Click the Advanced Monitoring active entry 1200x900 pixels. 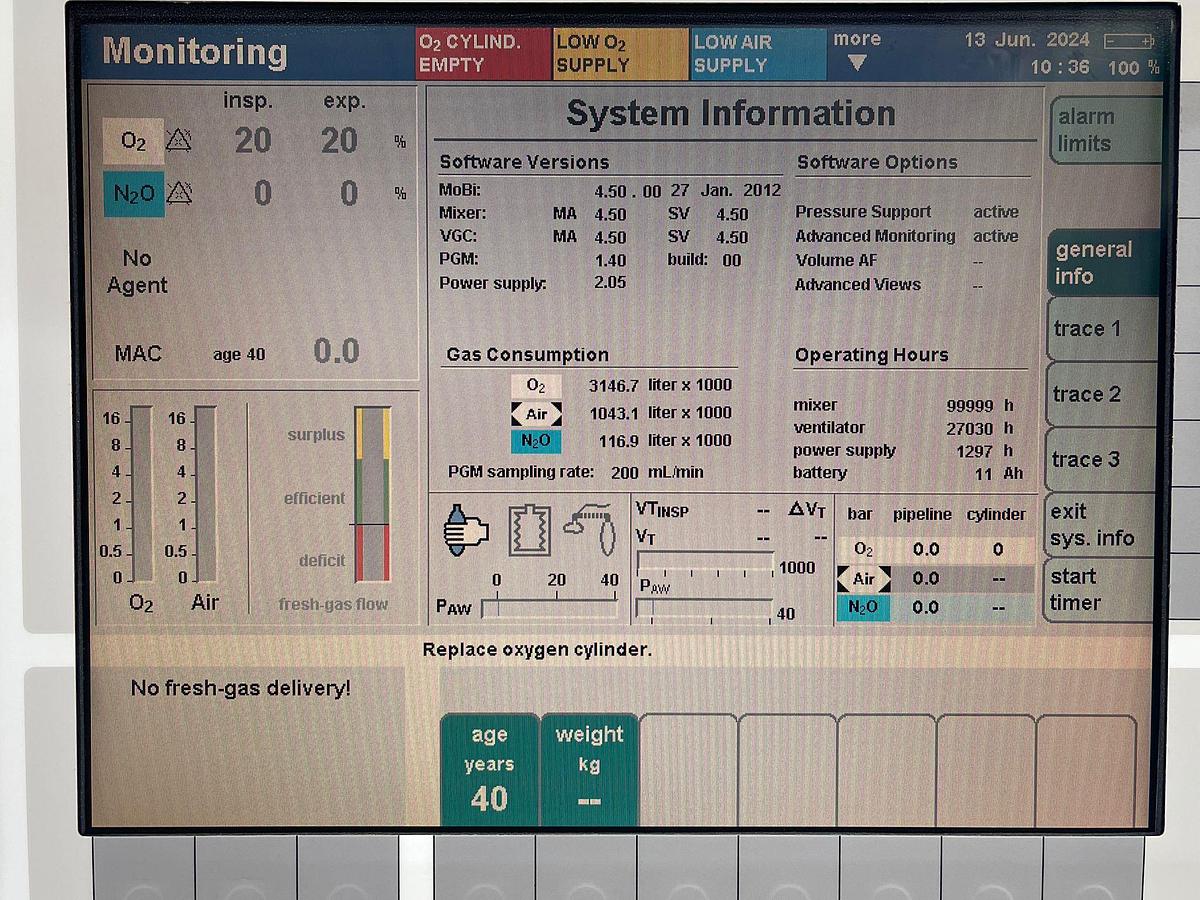906,236
